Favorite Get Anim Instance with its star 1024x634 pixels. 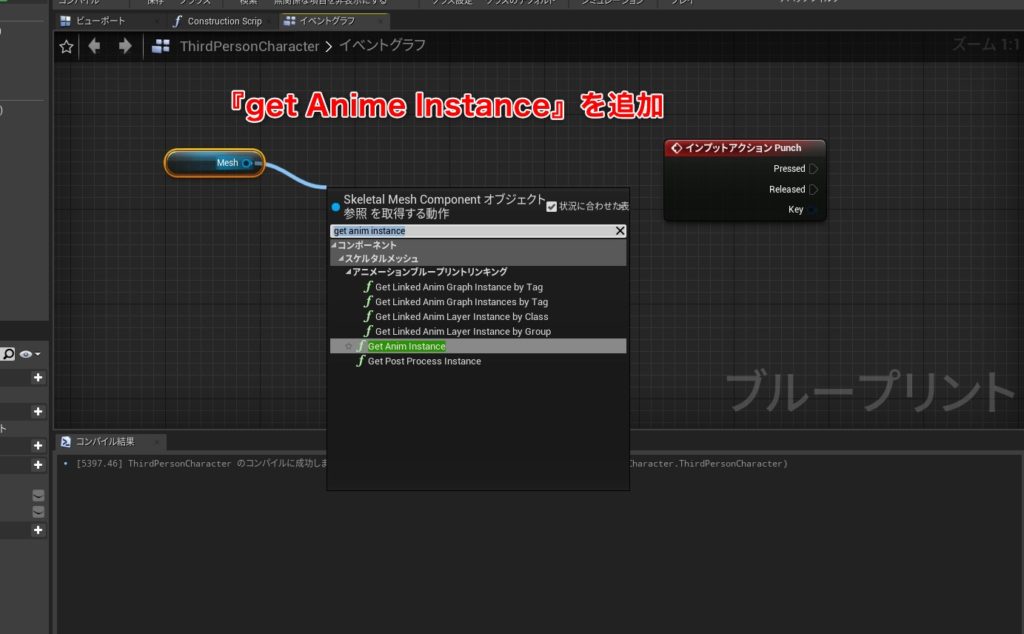(x=348, y=347)
